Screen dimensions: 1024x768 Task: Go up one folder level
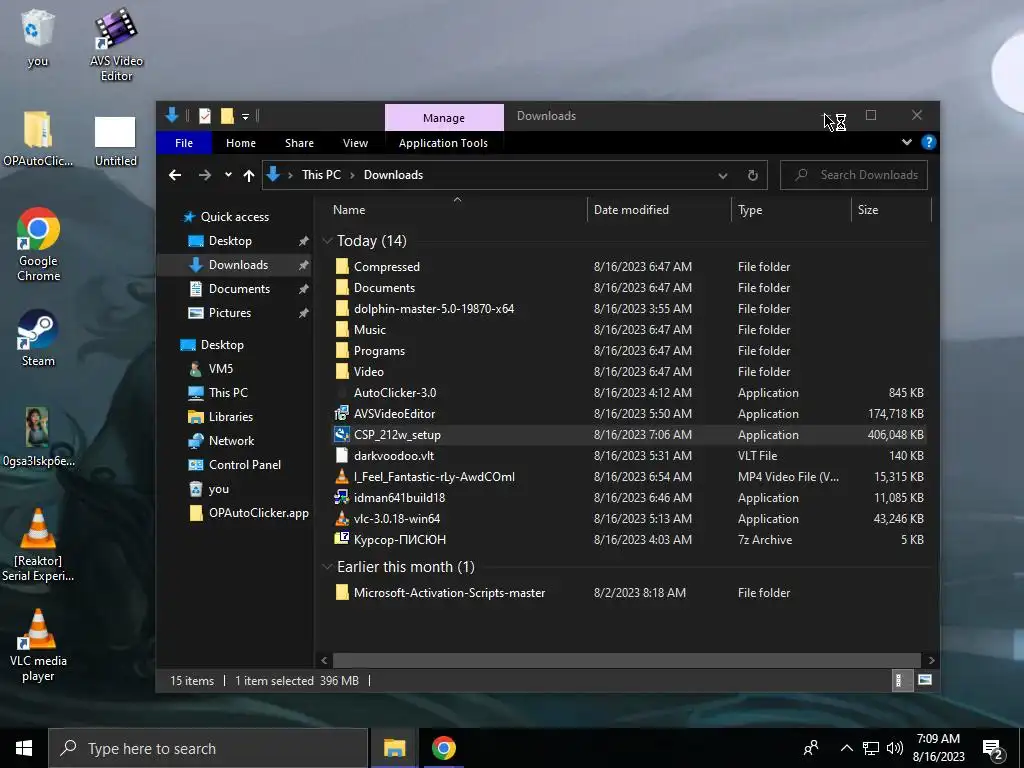pos(248,175)
